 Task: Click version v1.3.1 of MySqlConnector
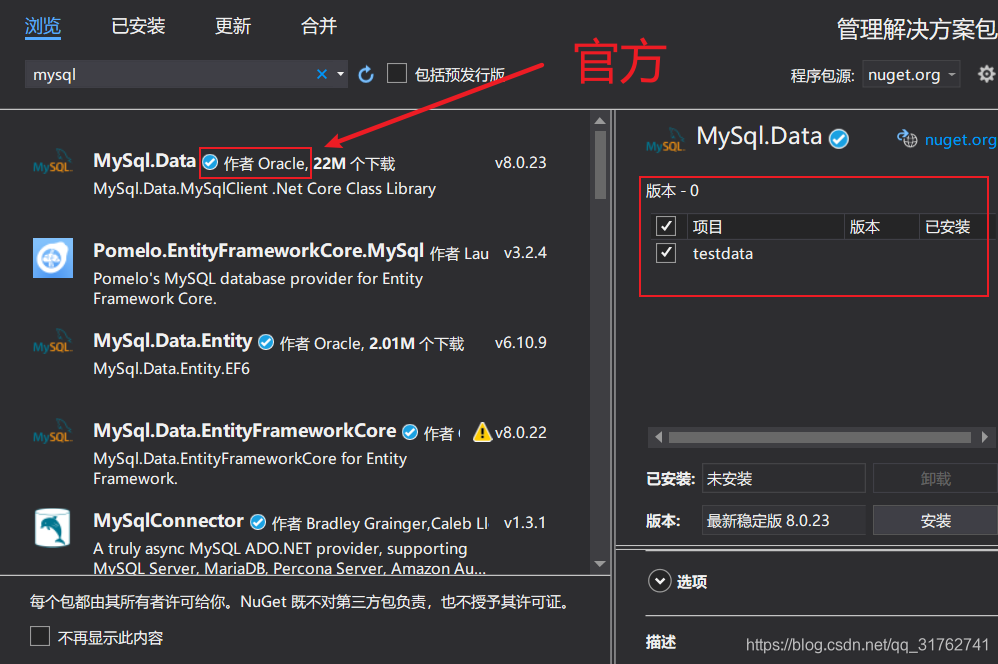[x=525, y=523]
